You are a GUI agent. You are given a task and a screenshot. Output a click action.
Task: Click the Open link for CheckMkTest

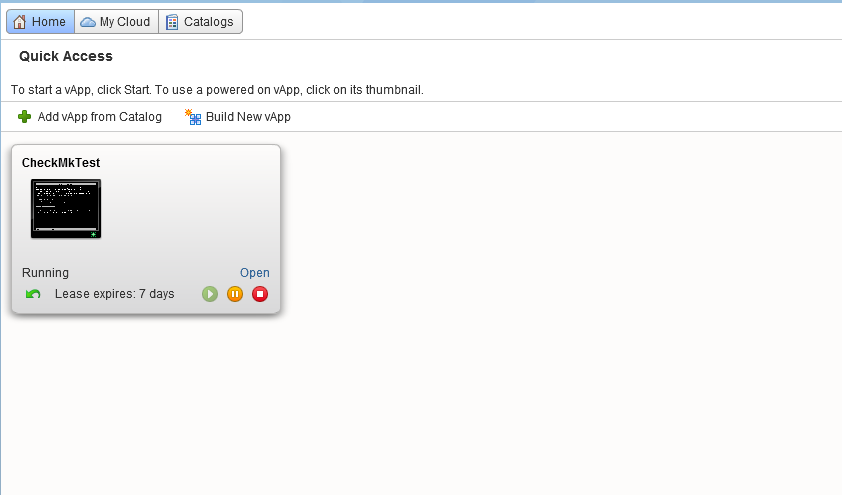[x=254, y=273]
